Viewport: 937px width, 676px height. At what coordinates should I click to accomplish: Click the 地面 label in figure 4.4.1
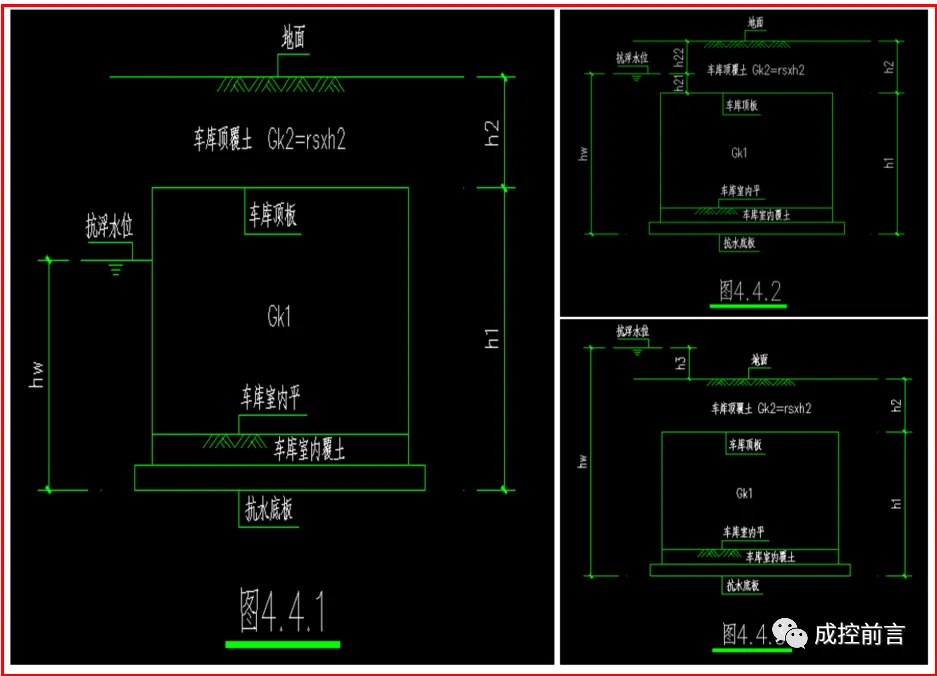coord(293,38)
